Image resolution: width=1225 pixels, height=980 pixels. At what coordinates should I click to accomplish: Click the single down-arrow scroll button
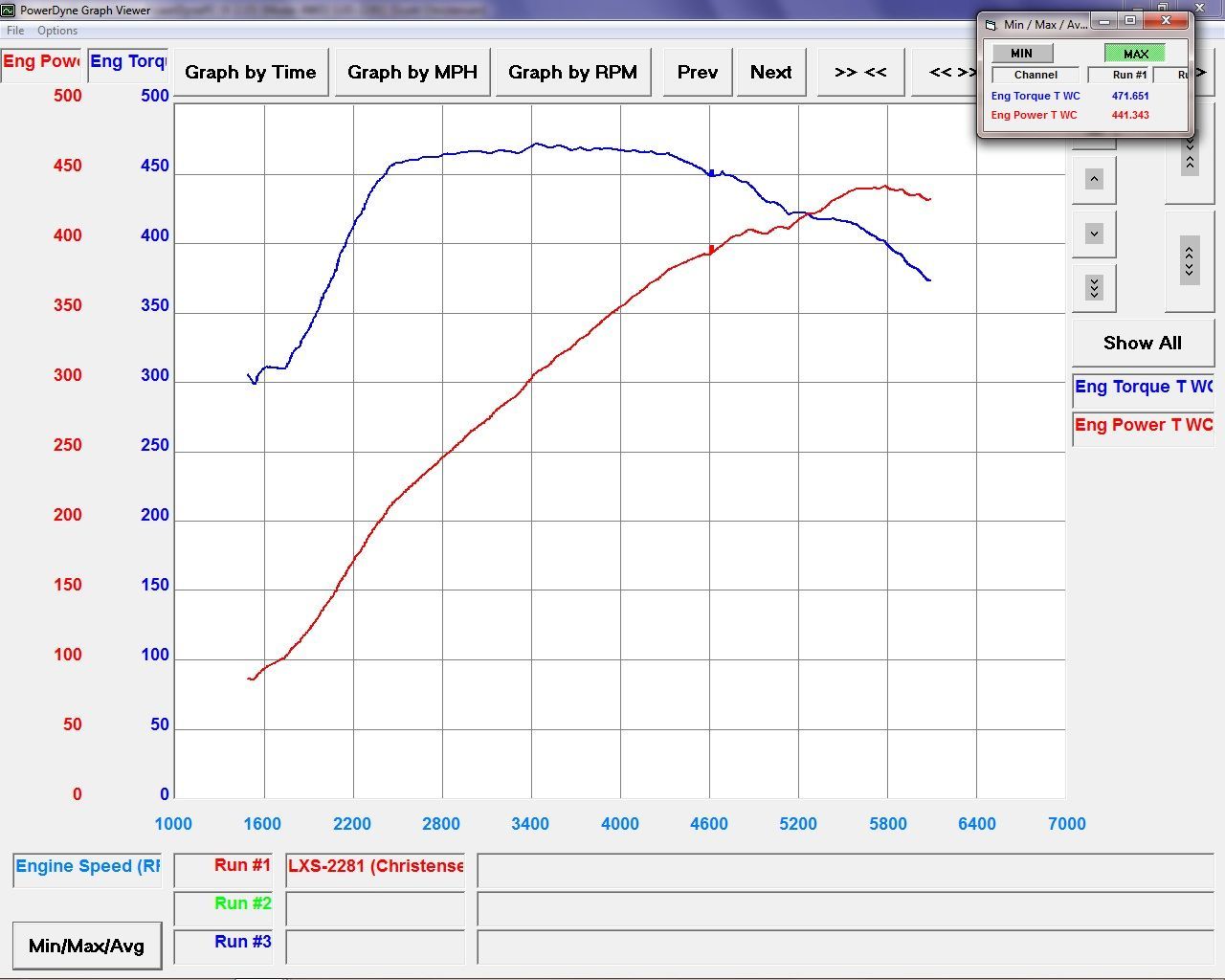[x=1094, y=234]
